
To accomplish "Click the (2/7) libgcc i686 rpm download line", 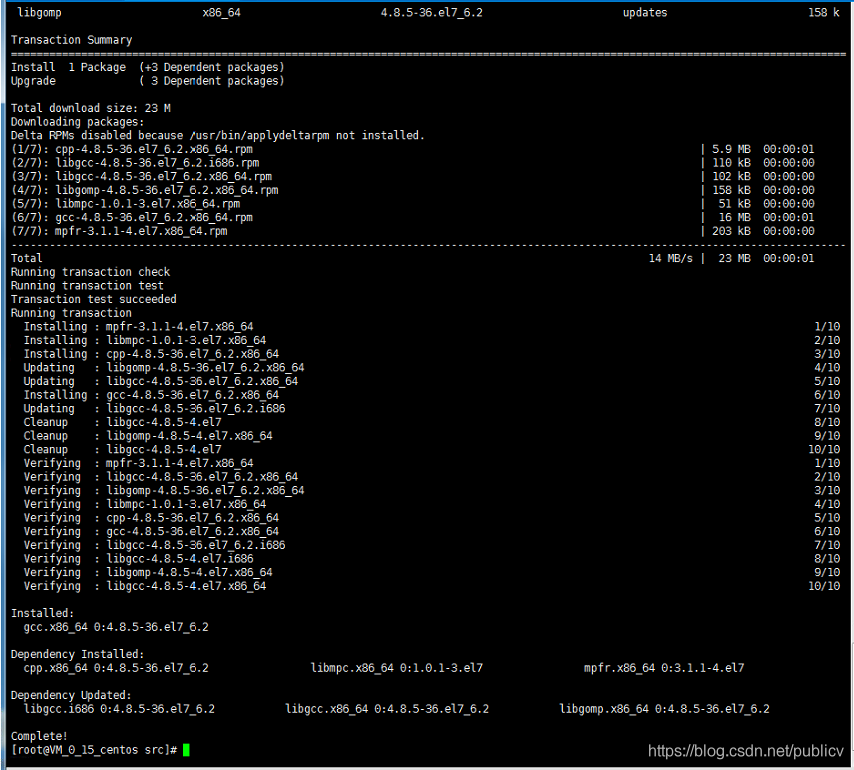I will tap(413, 162).
